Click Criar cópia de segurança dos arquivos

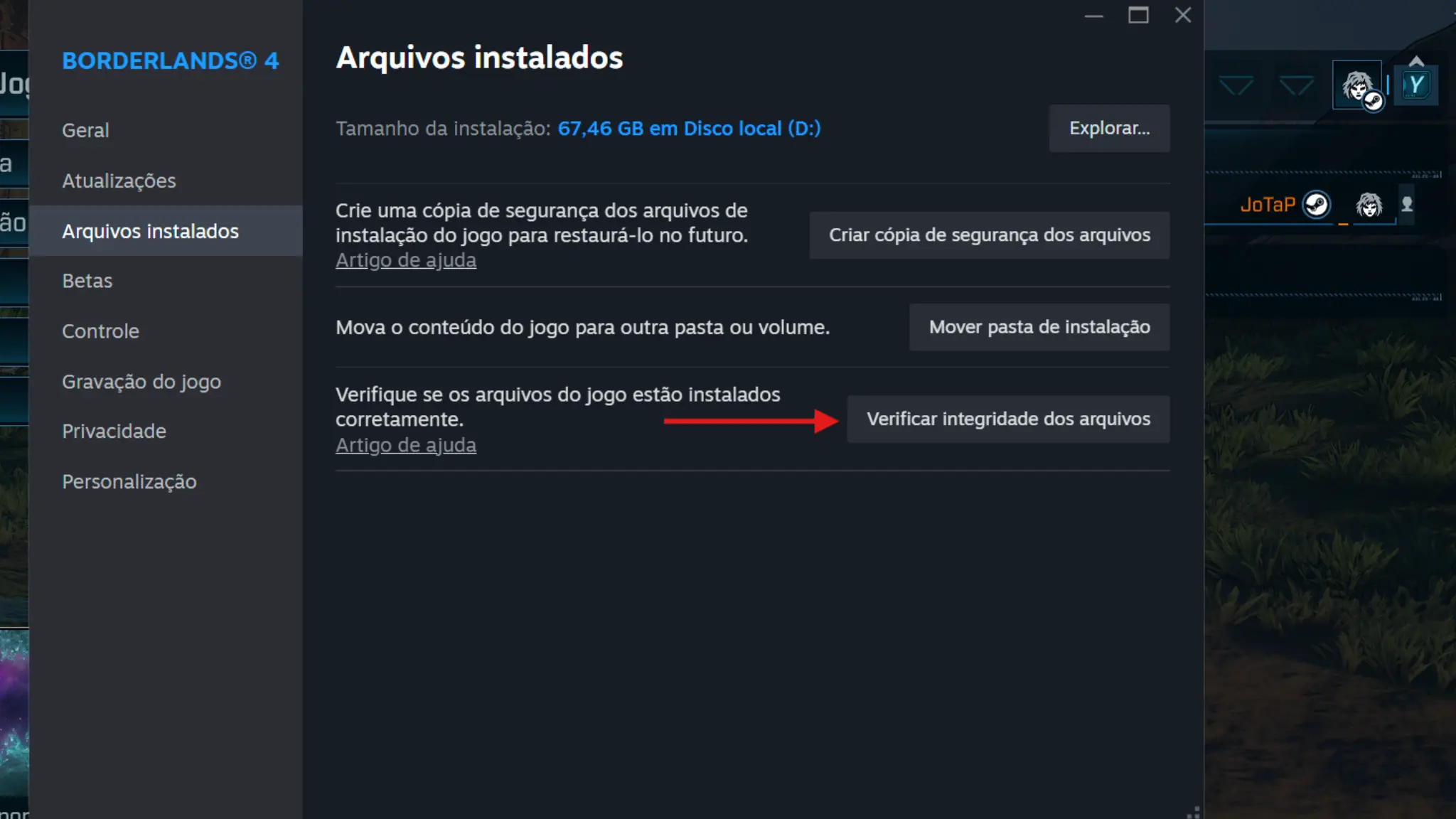pyautogui.click(x=989, y=235)
